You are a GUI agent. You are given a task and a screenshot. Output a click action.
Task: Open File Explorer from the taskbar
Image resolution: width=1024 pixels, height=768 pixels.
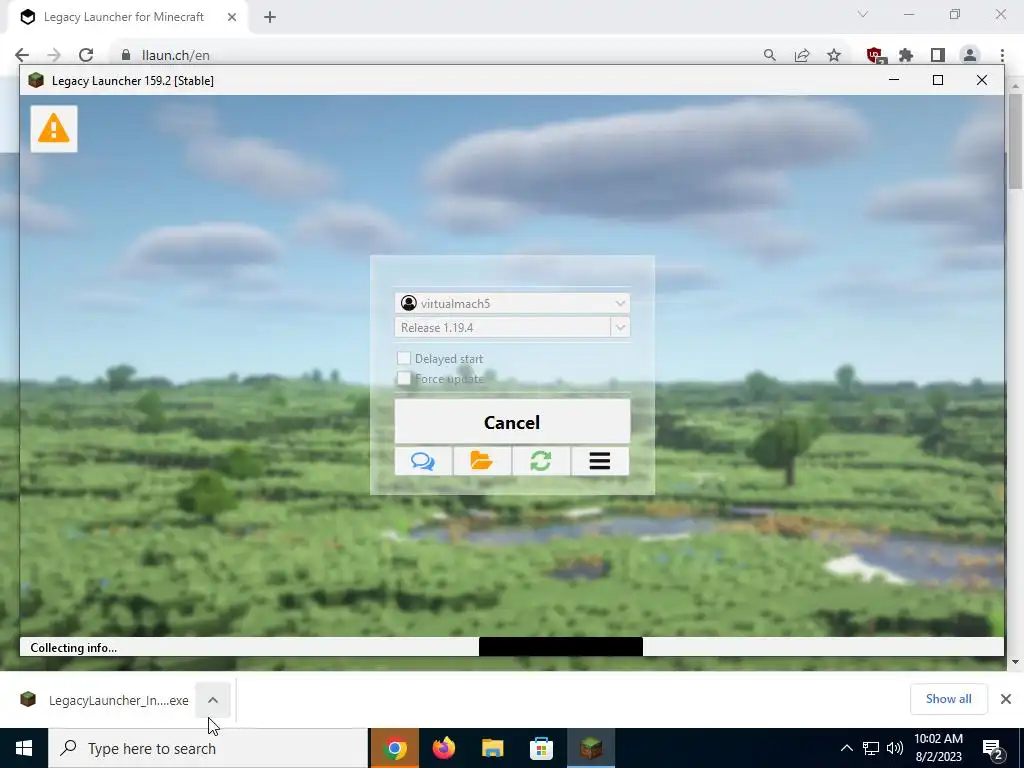point(492,748)
